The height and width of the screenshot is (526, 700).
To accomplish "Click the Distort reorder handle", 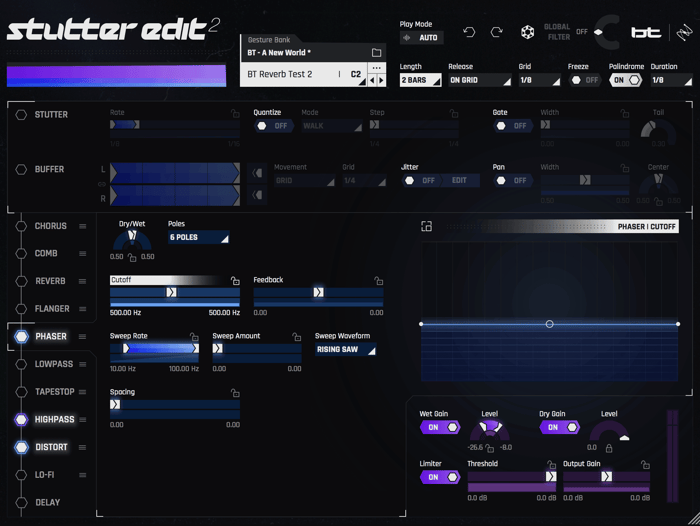I will [83, 447].
